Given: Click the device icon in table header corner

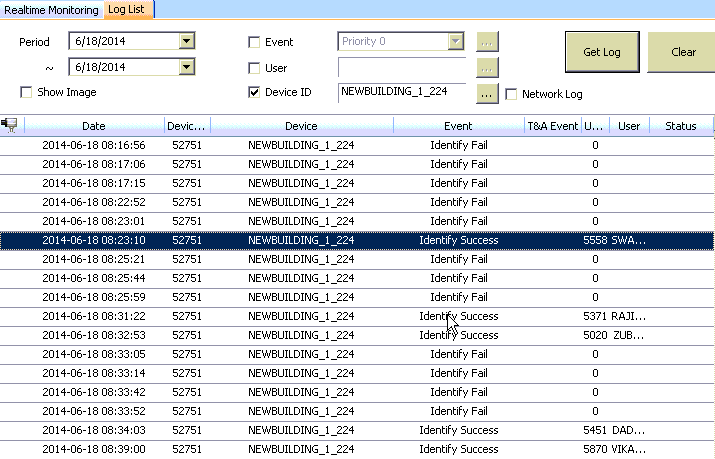Looking at the screenshot, I should click(x=11, y=126).
